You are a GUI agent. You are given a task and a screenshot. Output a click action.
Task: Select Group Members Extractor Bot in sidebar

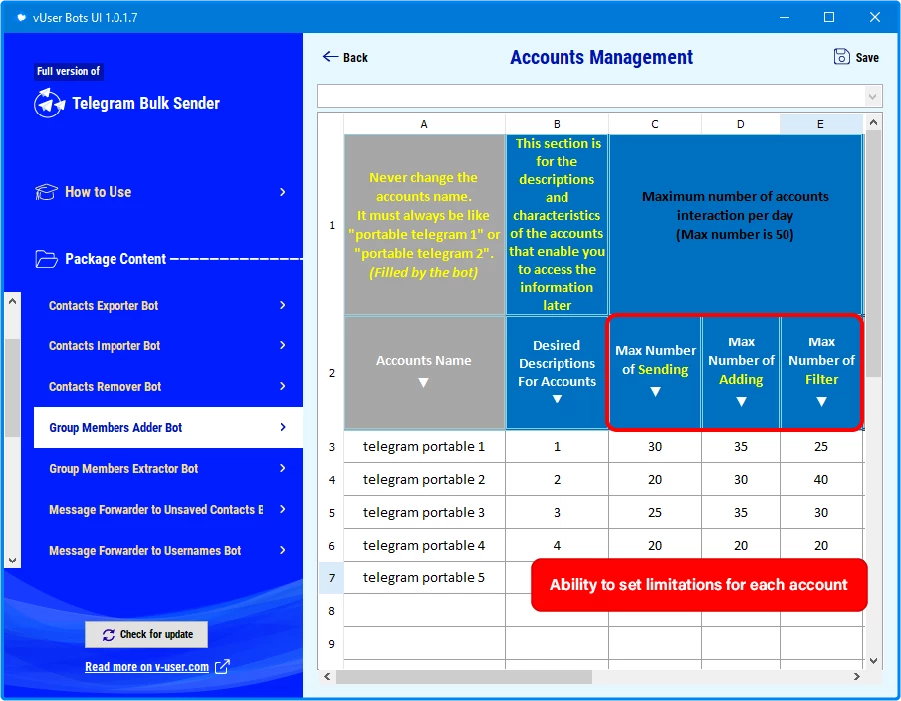(x=168, y=468)
